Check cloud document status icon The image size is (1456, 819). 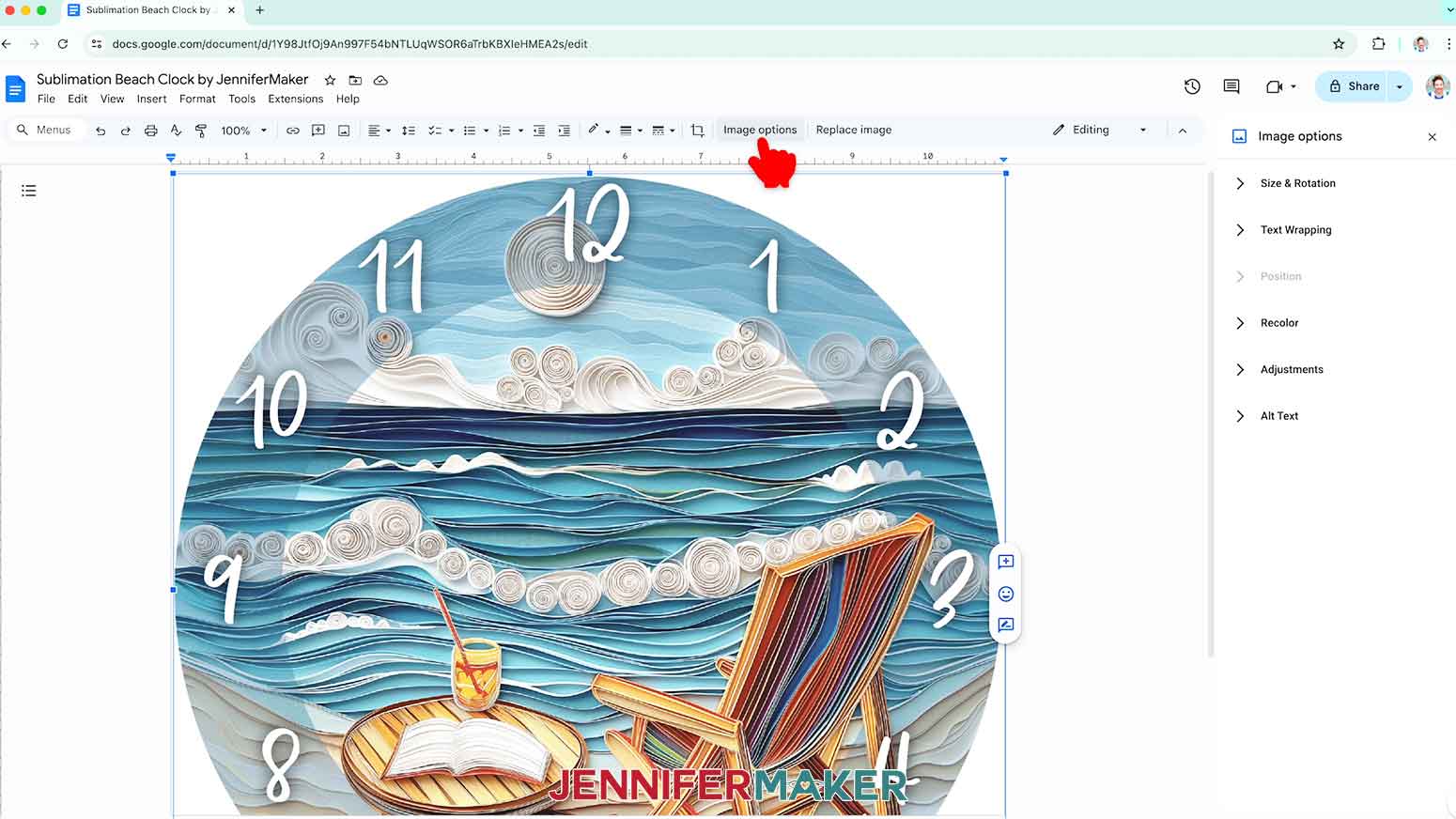pyautogui.click(x=380, y=80)
